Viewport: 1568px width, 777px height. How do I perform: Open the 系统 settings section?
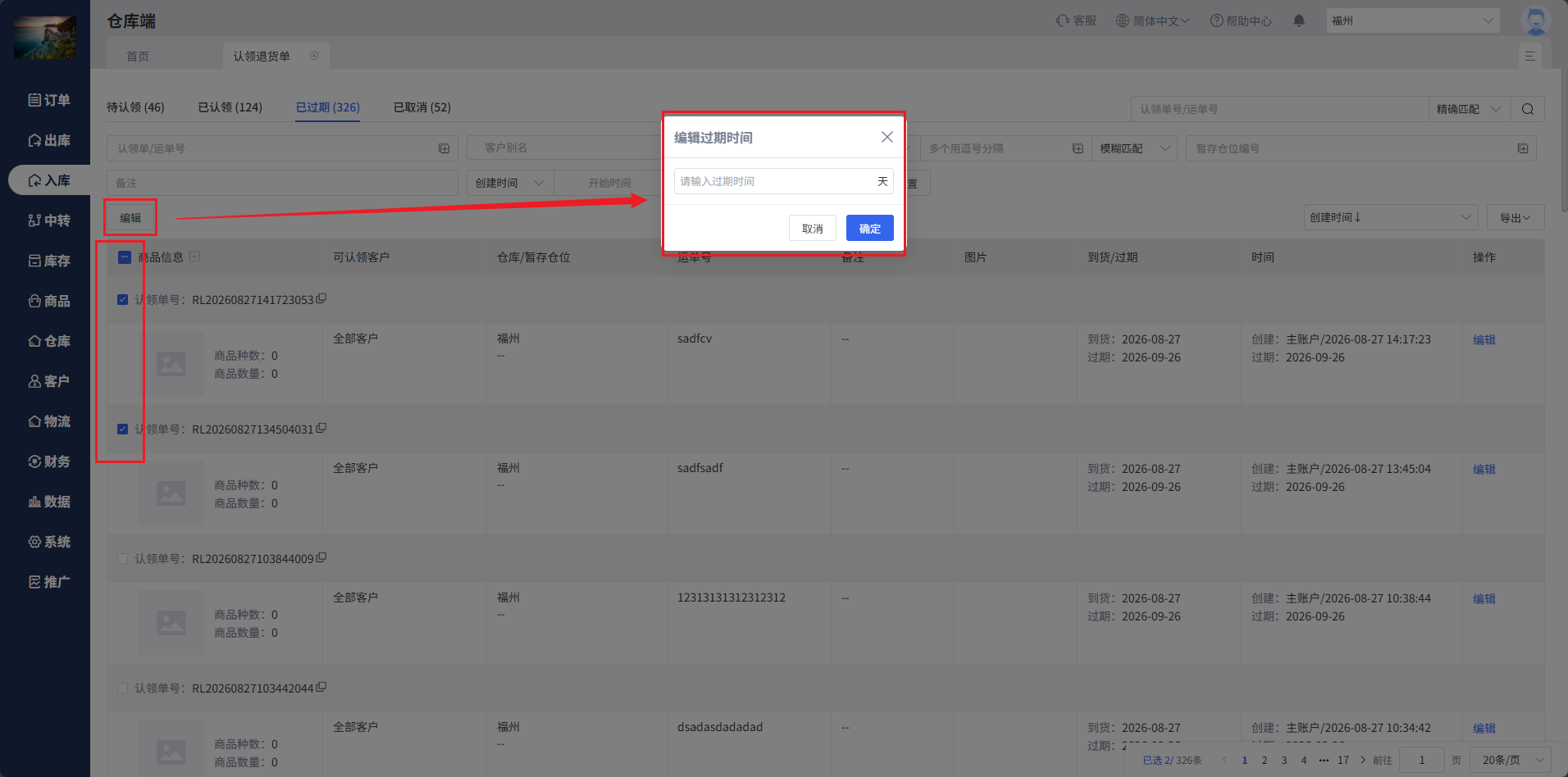pyautogui.click(x=48, y=542)
